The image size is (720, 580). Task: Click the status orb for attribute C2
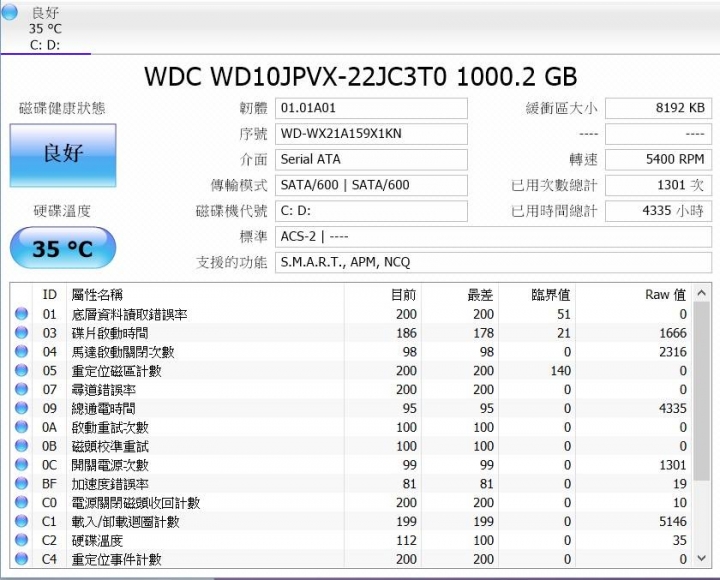pos(21,540)
